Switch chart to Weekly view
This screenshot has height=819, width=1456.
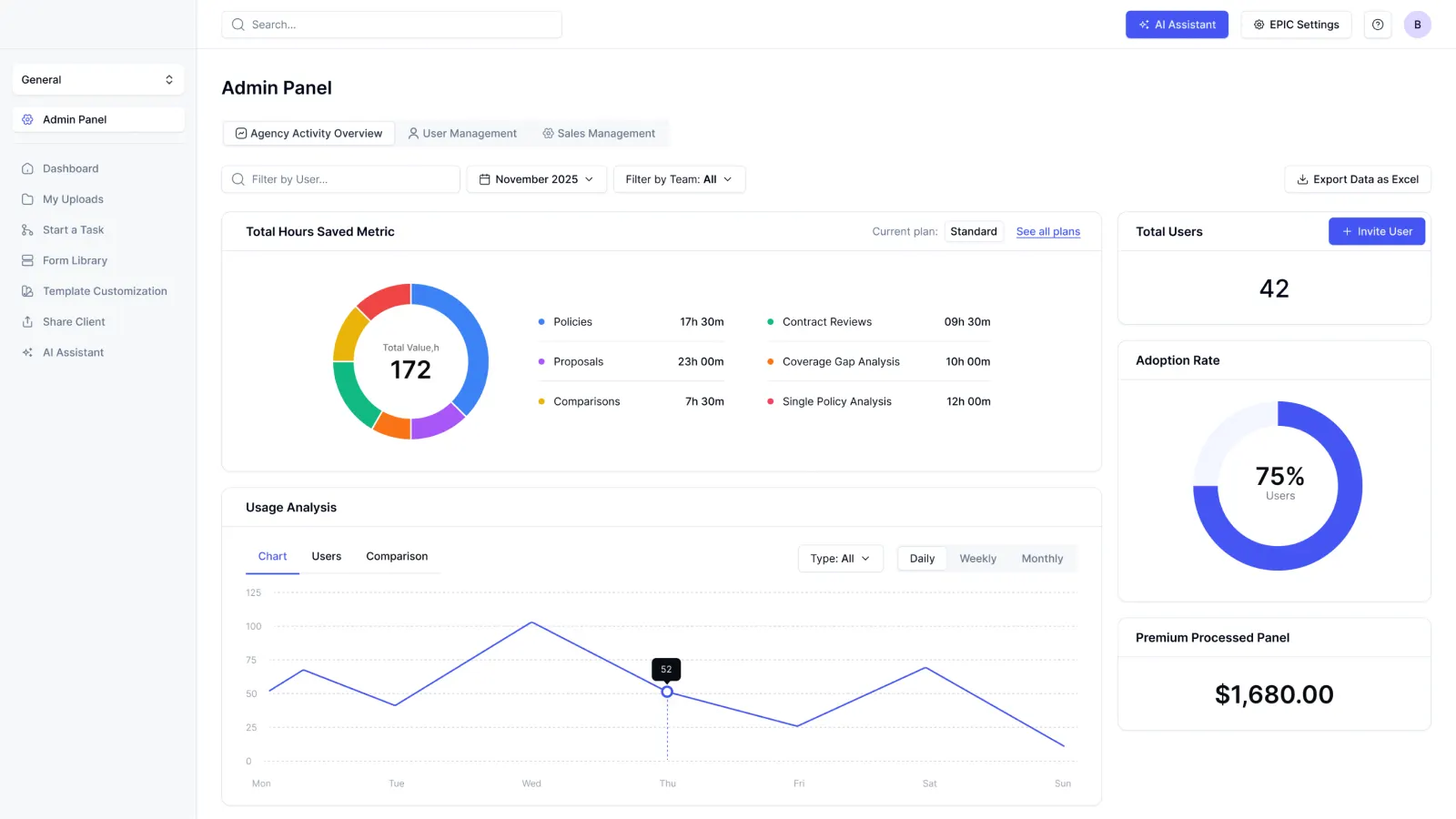click(977, 559)
